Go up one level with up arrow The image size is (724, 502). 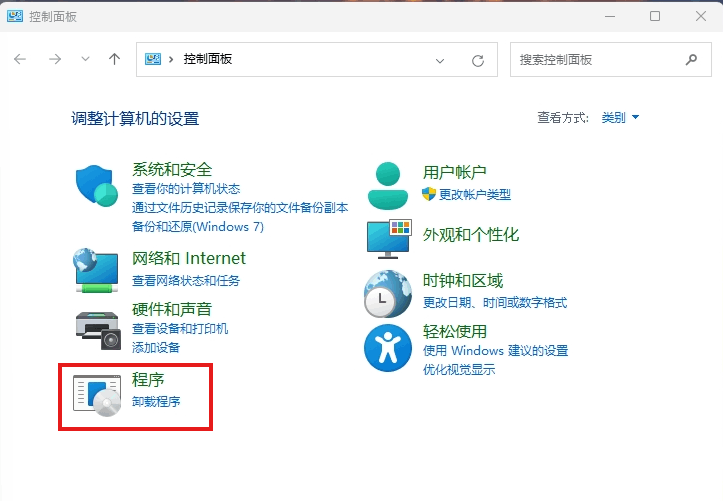115,59
